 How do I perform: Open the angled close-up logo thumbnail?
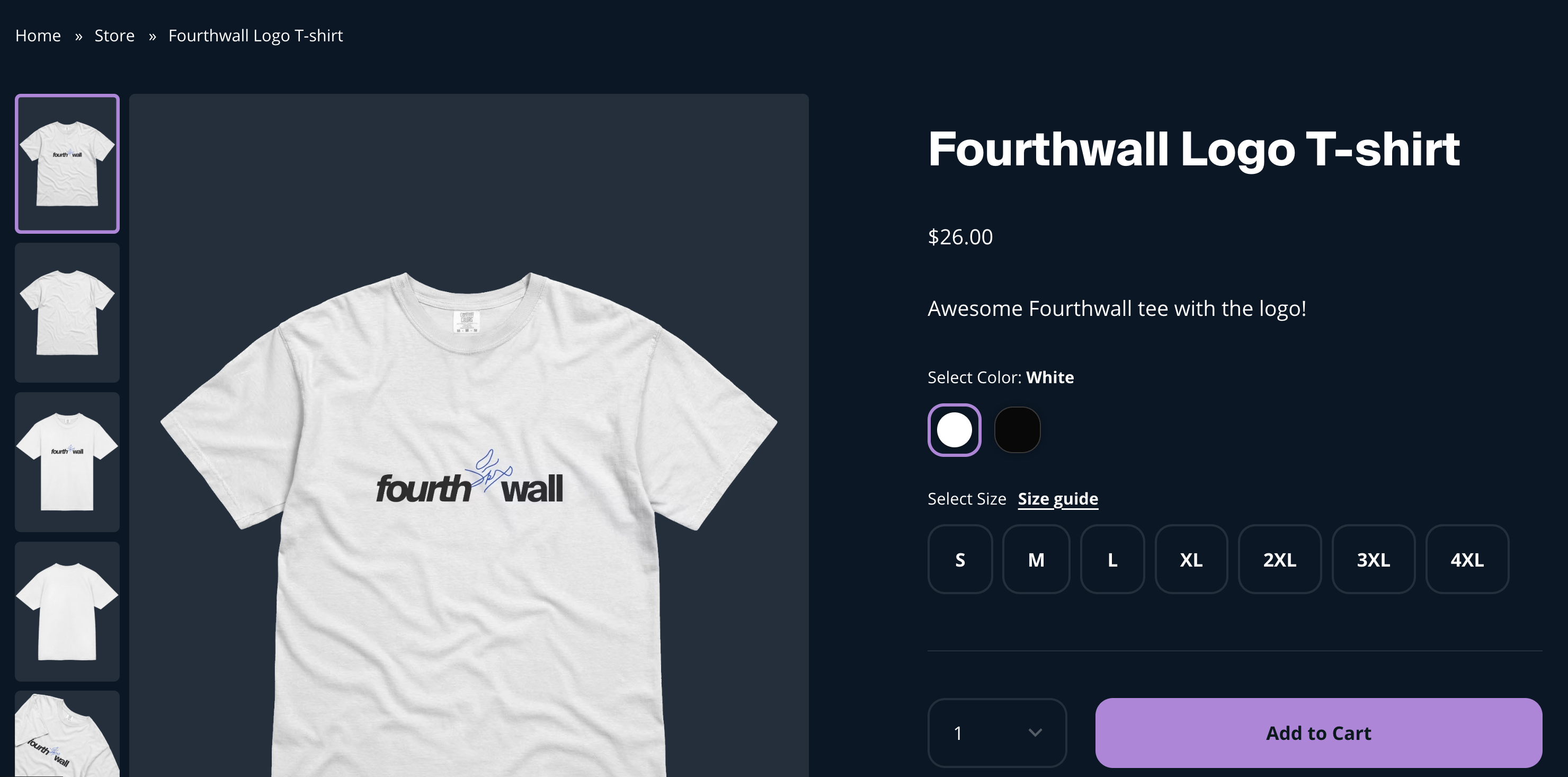(x=67, y=734)
